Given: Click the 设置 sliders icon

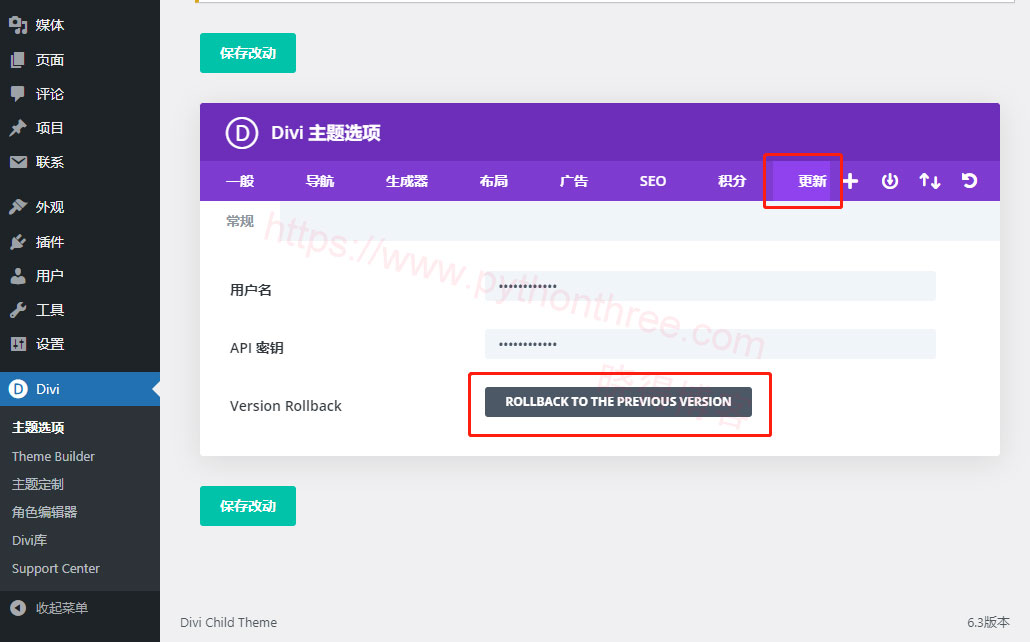Looking at the screenshot, I should (x=18, y=344).
